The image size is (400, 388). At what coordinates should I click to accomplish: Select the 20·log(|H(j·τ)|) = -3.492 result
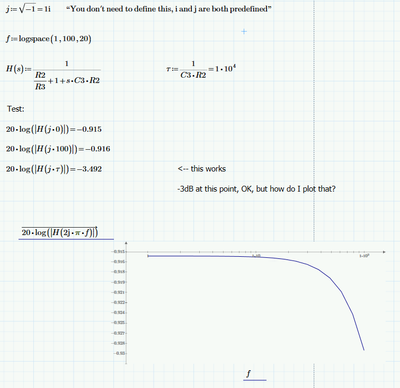click(54, 169)
